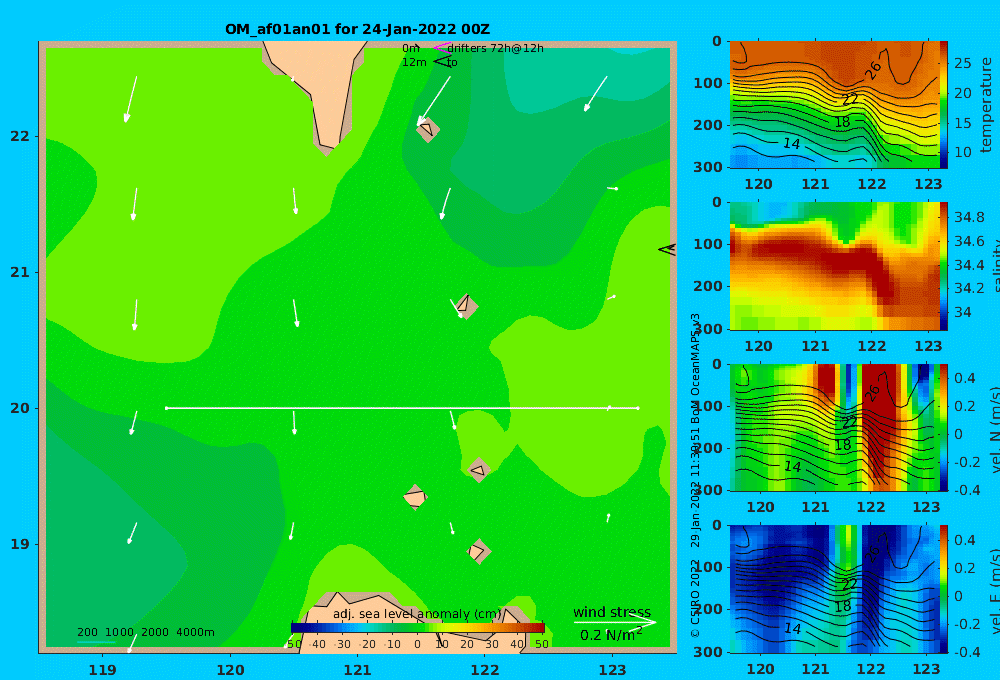This screenshot has width=1000, height=680.
Task: Select the island marker near 18.95°N 121.95°E
Action: point(478,551)
